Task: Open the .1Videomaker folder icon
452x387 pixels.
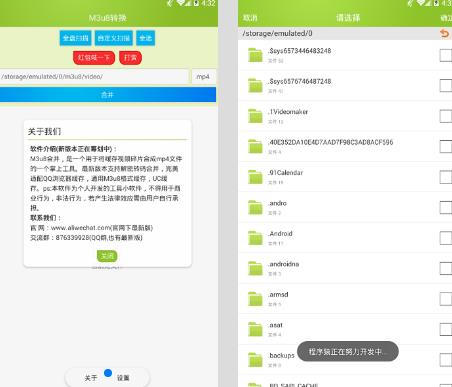Action: [255, 116]
